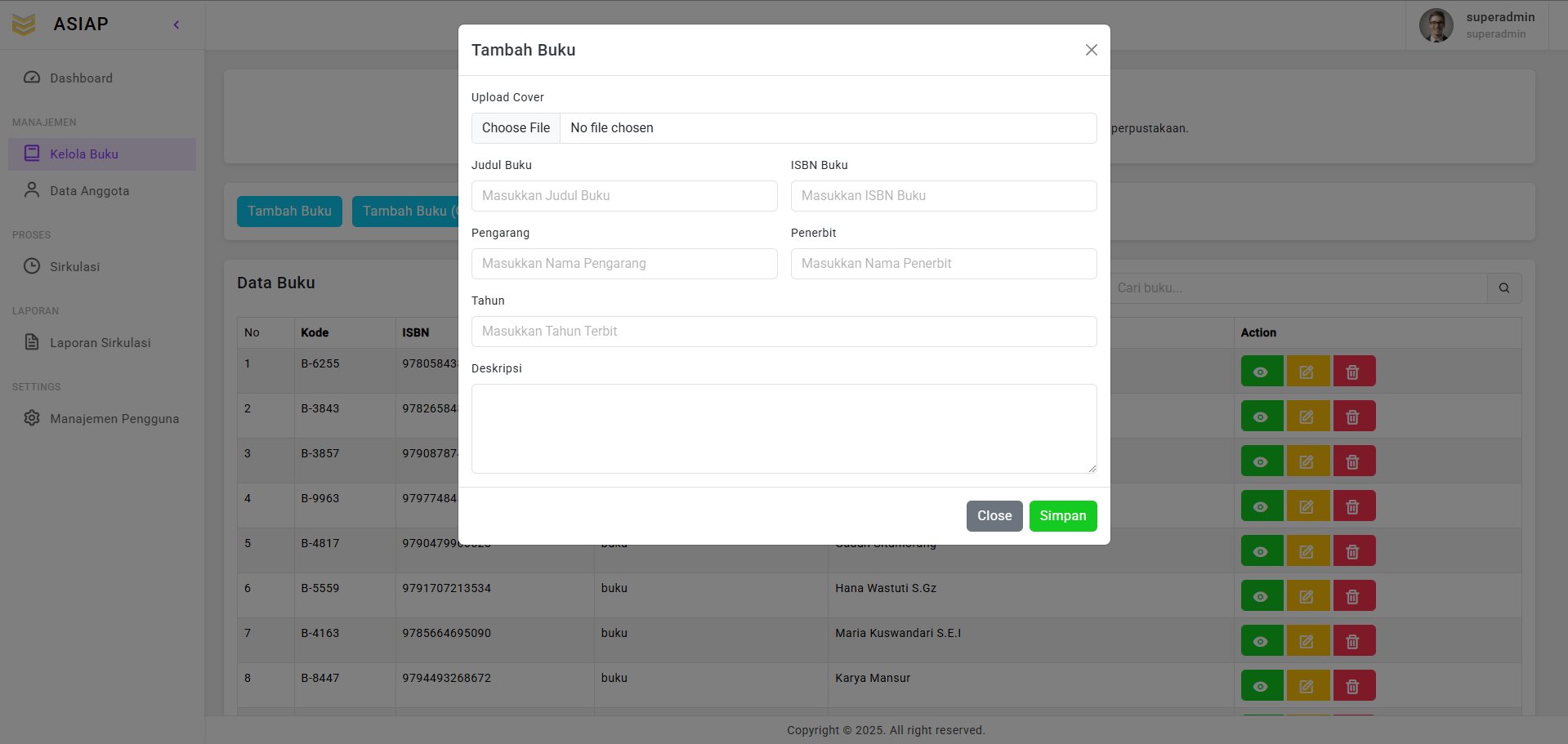Edit book B-5559 using the pencil icon
The height and width of the screenshot is (744, 1568).
[1307, 596]
